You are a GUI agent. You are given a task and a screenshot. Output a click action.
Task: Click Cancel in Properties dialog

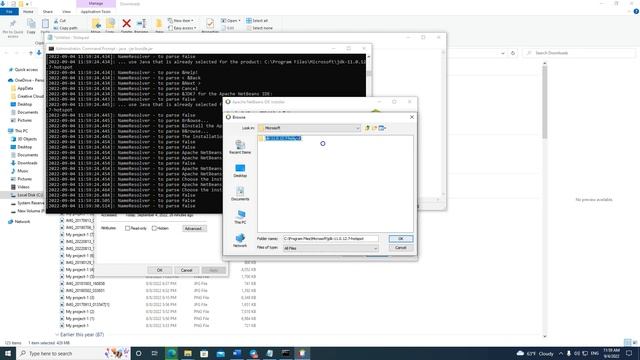tap(187, 270)
